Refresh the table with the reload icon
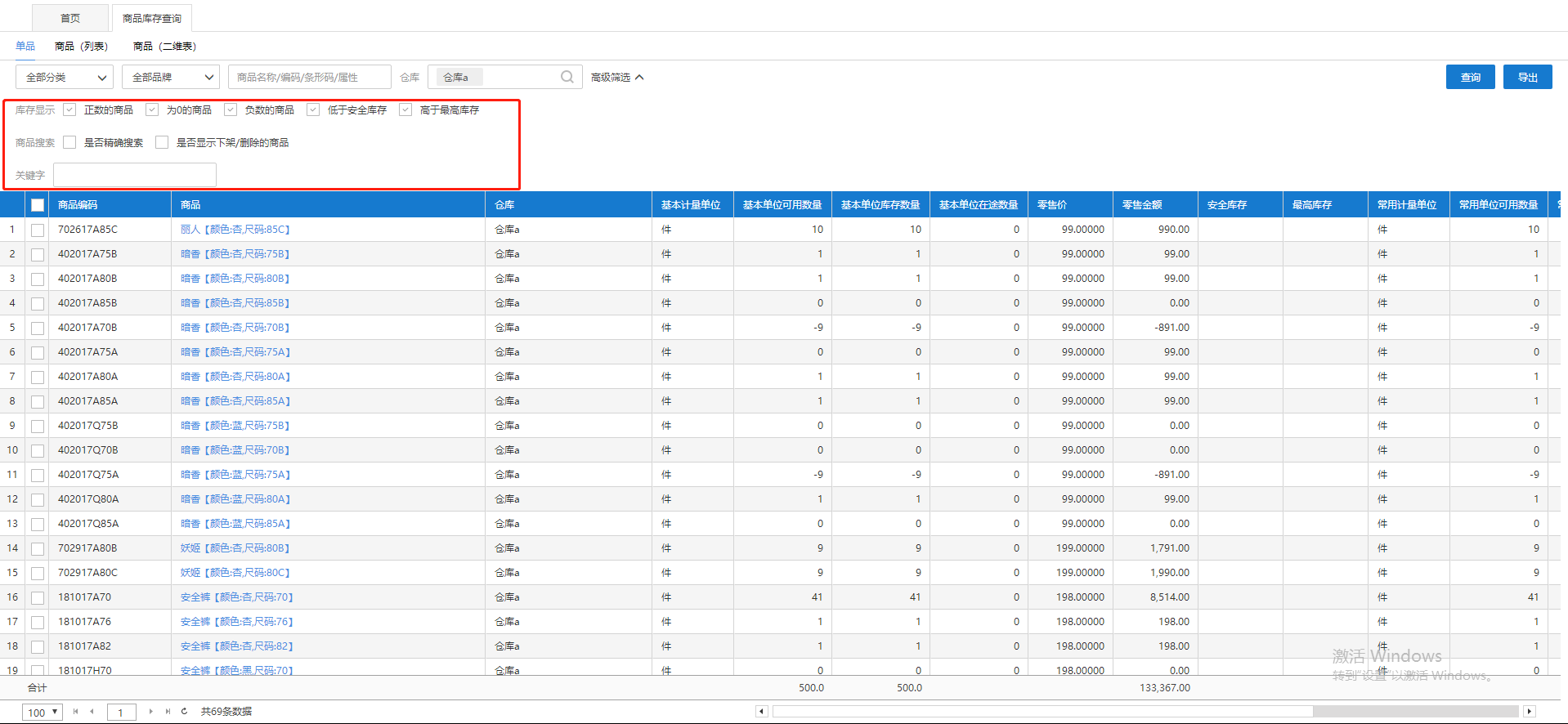Screen dimensions: 1568x724 tap(185, 712)
